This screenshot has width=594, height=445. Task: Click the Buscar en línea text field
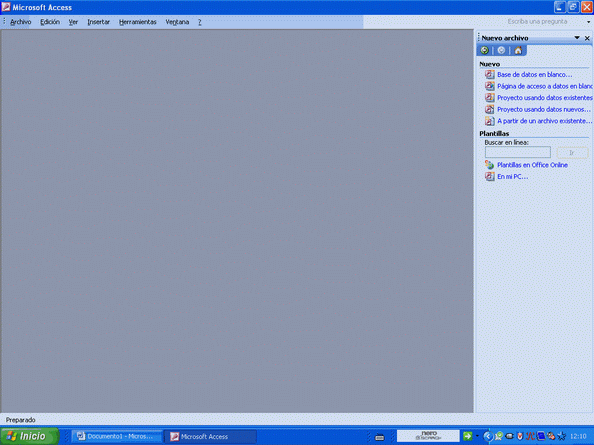point(517,152)
